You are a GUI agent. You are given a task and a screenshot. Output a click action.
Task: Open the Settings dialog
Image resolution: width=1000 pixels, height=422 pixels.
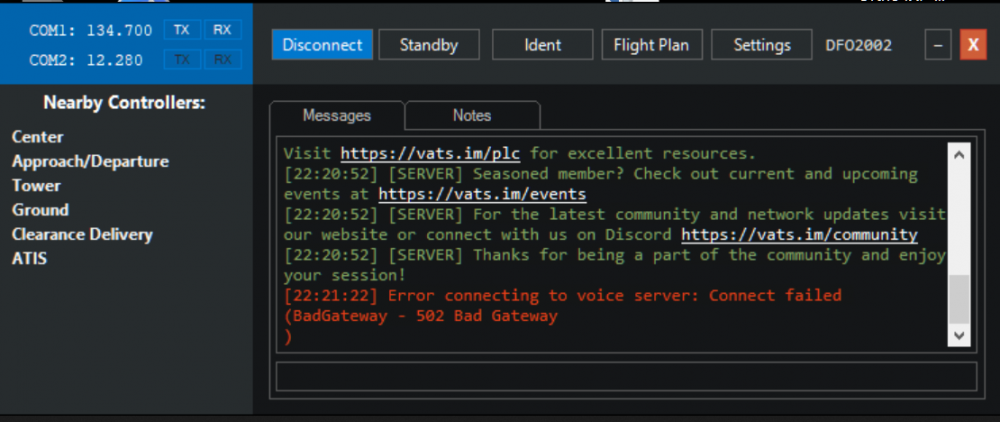pos(762,45)
